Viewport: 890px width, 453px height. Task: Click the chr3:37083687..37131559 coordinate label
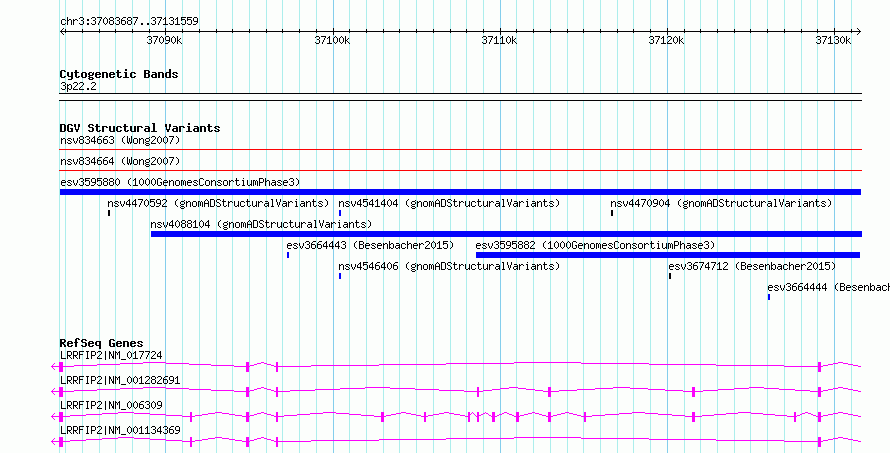(129, 22)
